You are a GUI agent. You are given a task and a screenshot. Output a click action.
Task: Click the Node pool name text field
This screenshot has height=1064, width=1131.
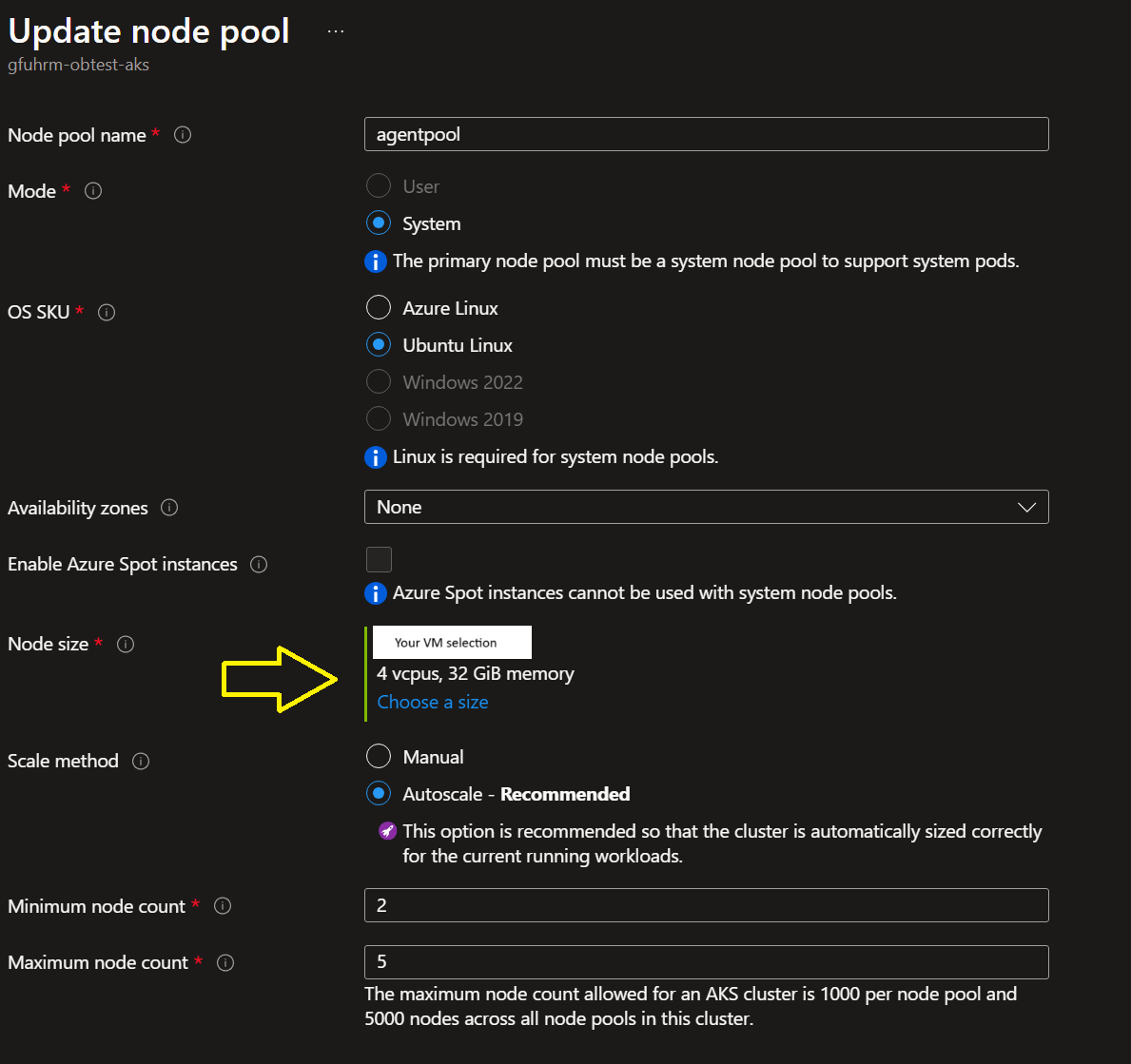706,134
